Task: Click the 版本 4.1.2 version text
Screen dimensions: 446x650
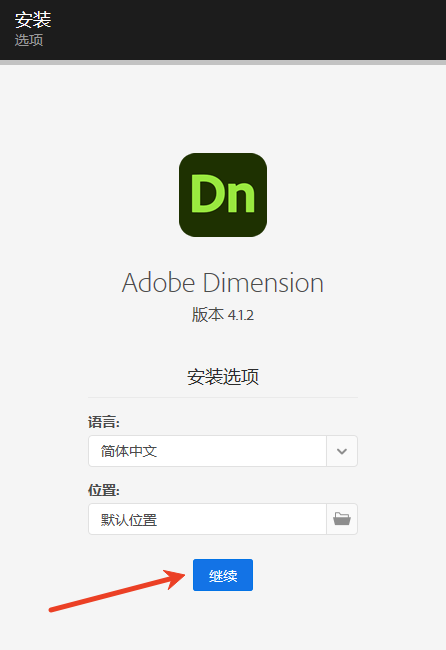Action: [x=223, y=315]
